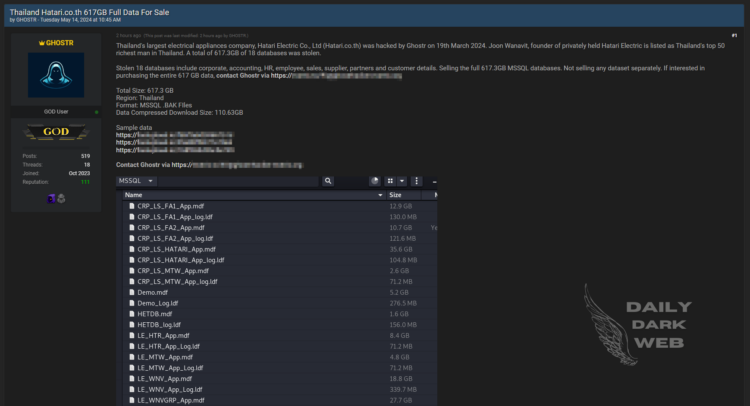Click the Posts count 519
The height and width of the screenshot is (406, 750).
[x=85, y=156]
